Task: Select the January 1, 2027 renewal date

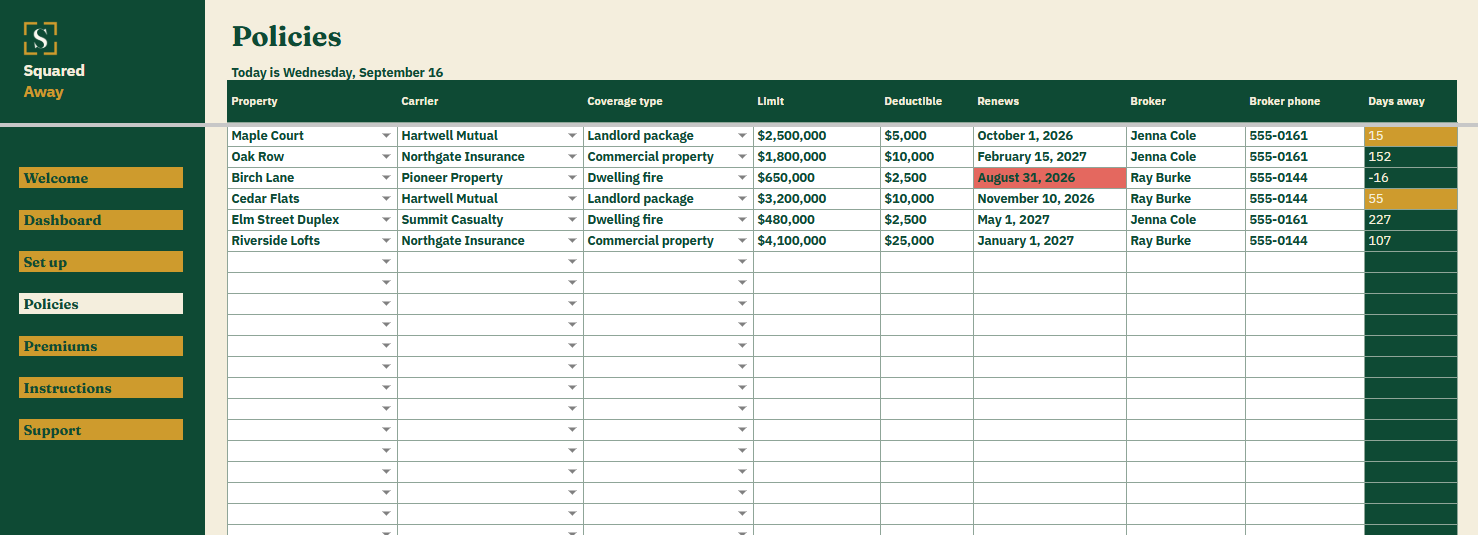Action: [1050, 241]
